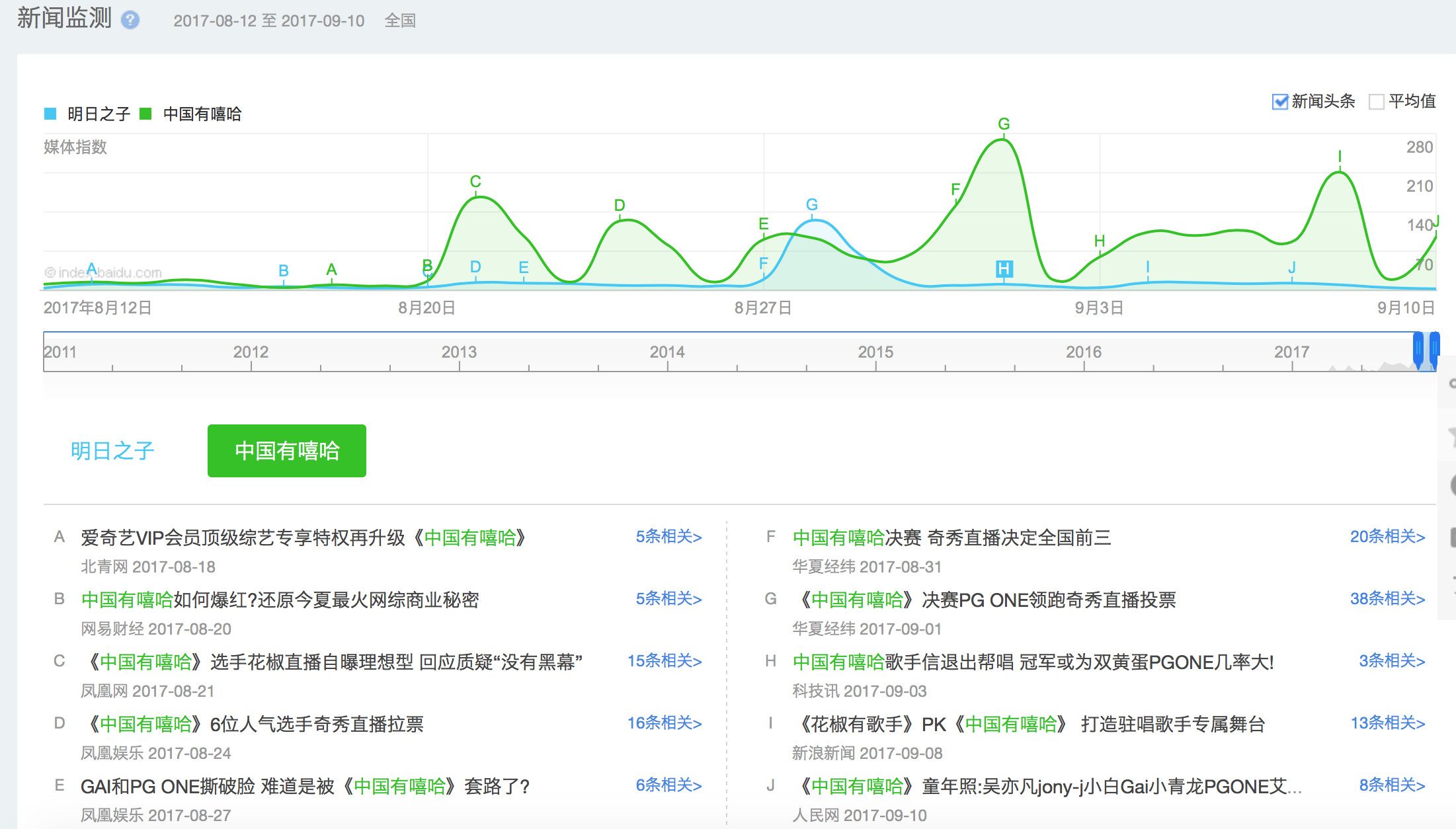Click 15条相关 link
This screenshot has width=1456, height=829.
(665, 660)
